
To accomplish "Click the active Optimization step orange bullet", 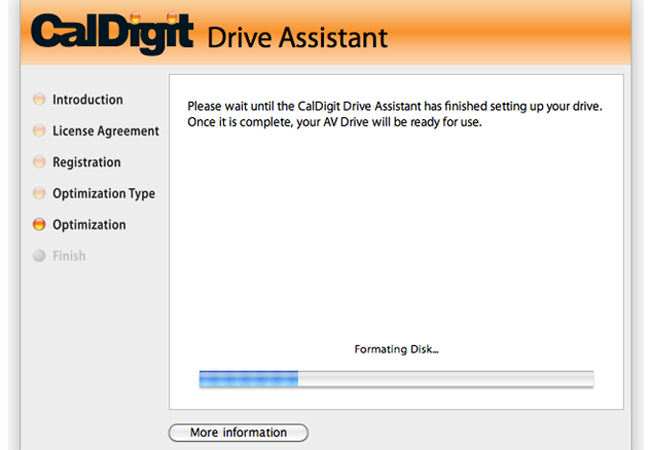I will (39, 224).
